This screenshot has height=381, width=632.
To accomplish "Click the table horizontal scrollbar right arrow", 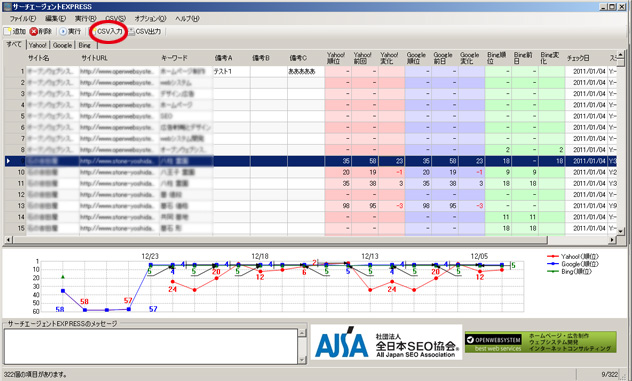I will tap(612, 240).
